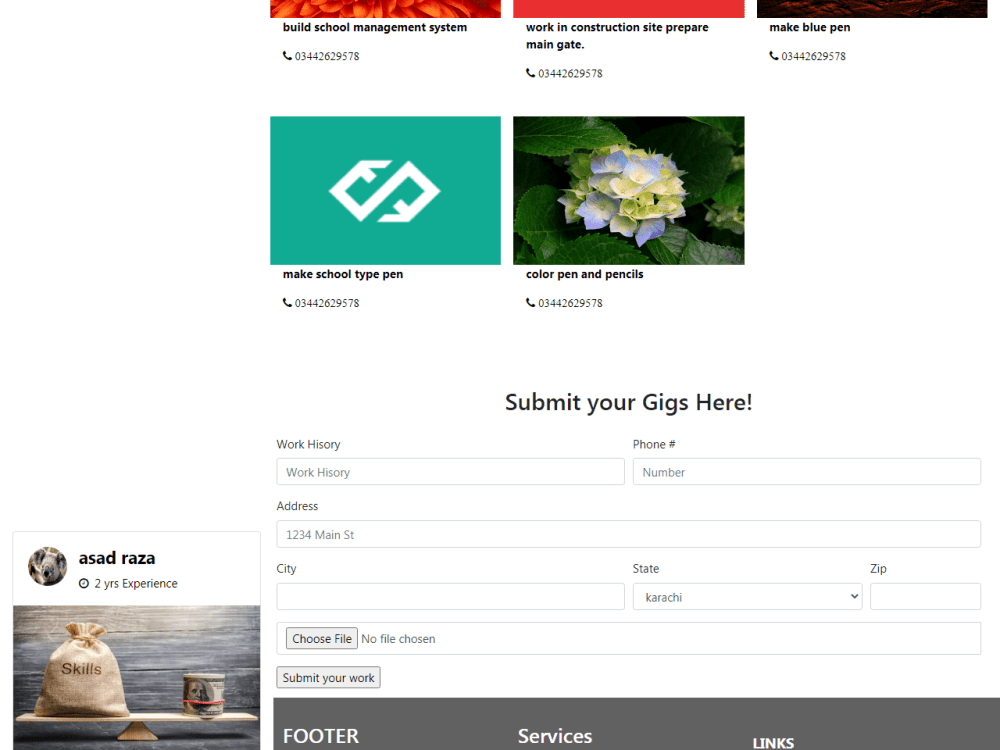
Task: Click 'make blue pen' gig title
Action: (809, 27)
